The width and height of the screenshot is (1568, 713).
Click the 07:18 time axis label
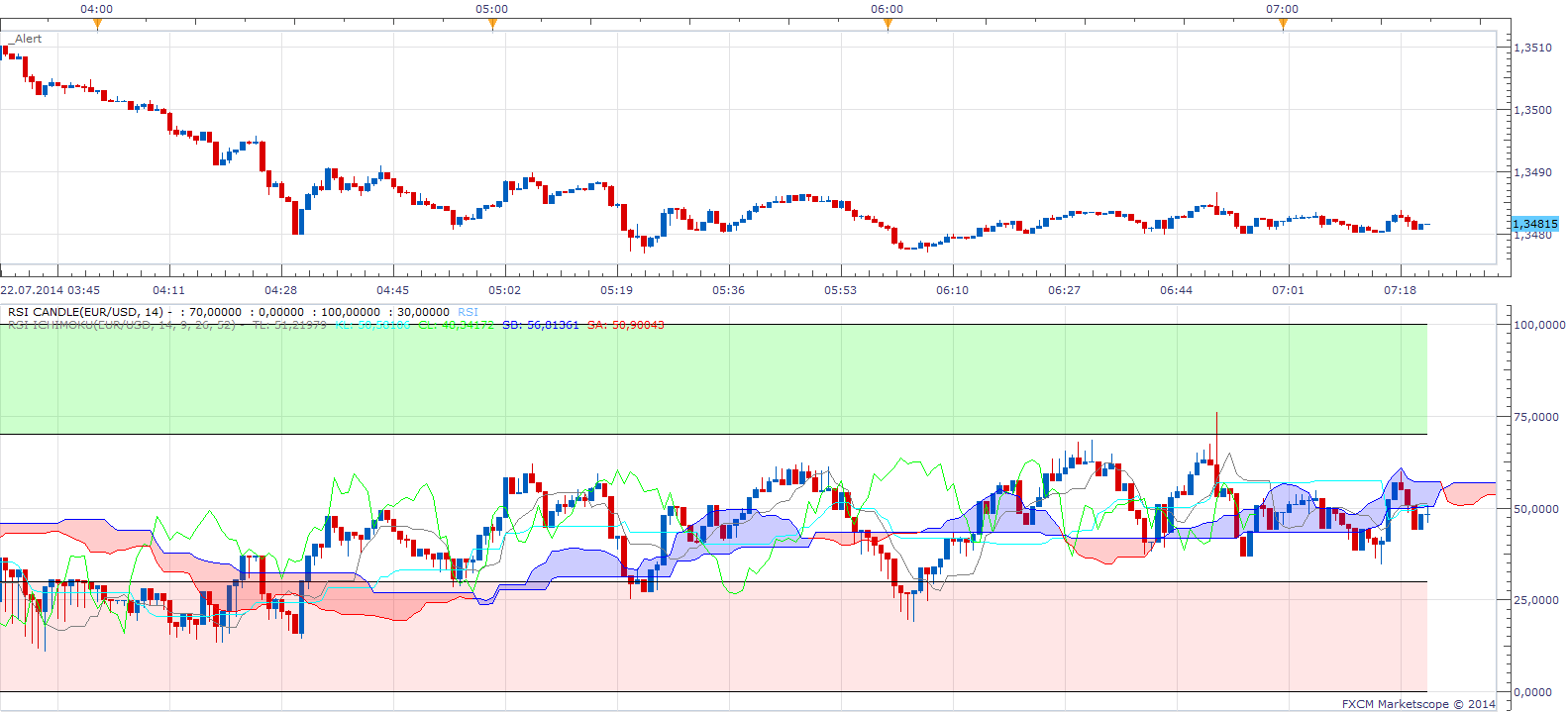coord(1401,290)
